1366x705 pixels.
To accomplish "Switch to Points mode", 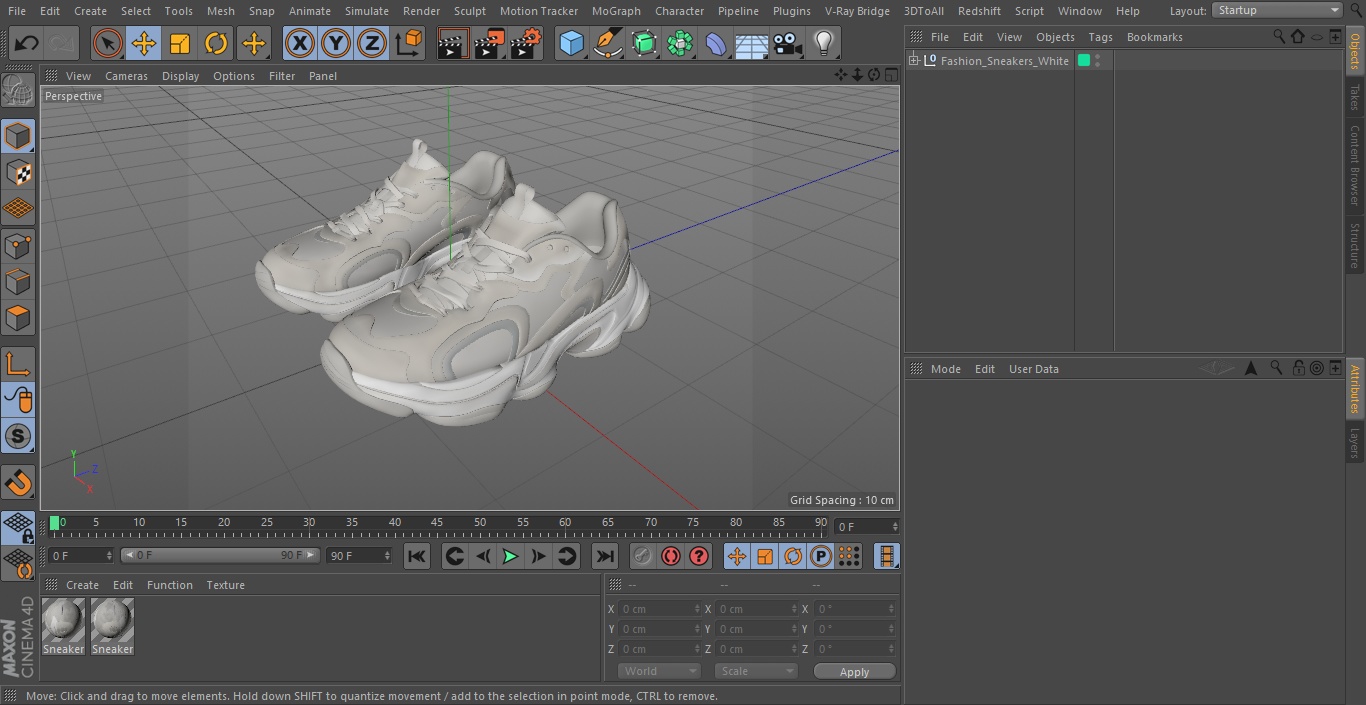I will tap(18, 245).
